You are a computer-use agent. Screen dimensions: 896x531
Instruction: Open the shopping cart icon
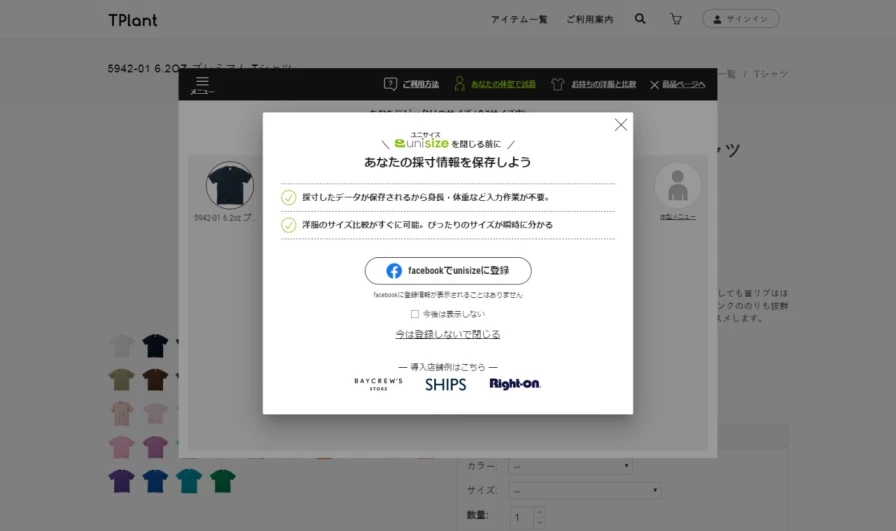click(x=676, y=19)
